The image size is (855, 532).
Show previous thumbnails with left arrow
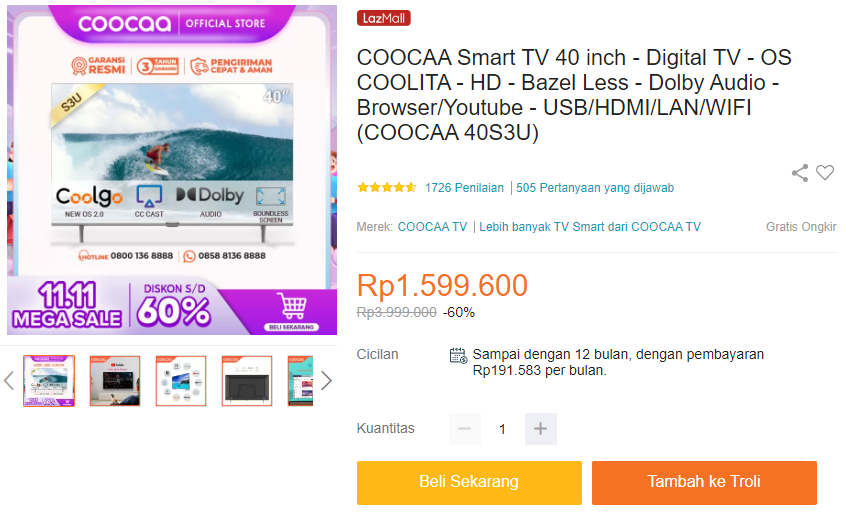[x=9, y=380]
